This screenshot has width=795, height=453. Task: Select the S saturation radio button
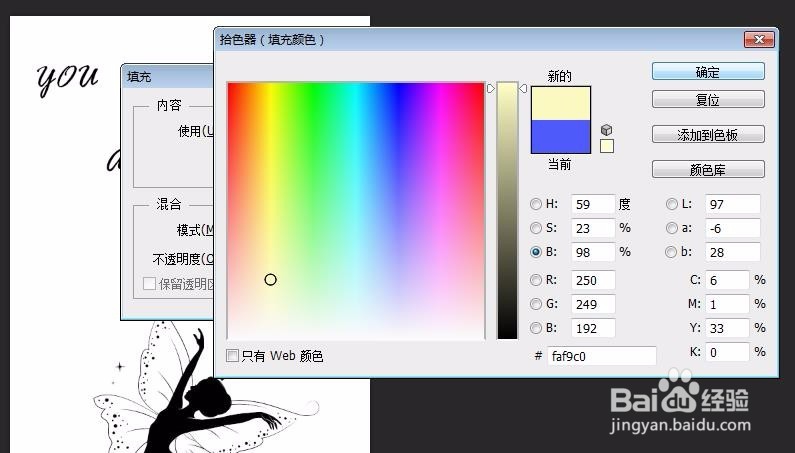click(x=535, y=228)
